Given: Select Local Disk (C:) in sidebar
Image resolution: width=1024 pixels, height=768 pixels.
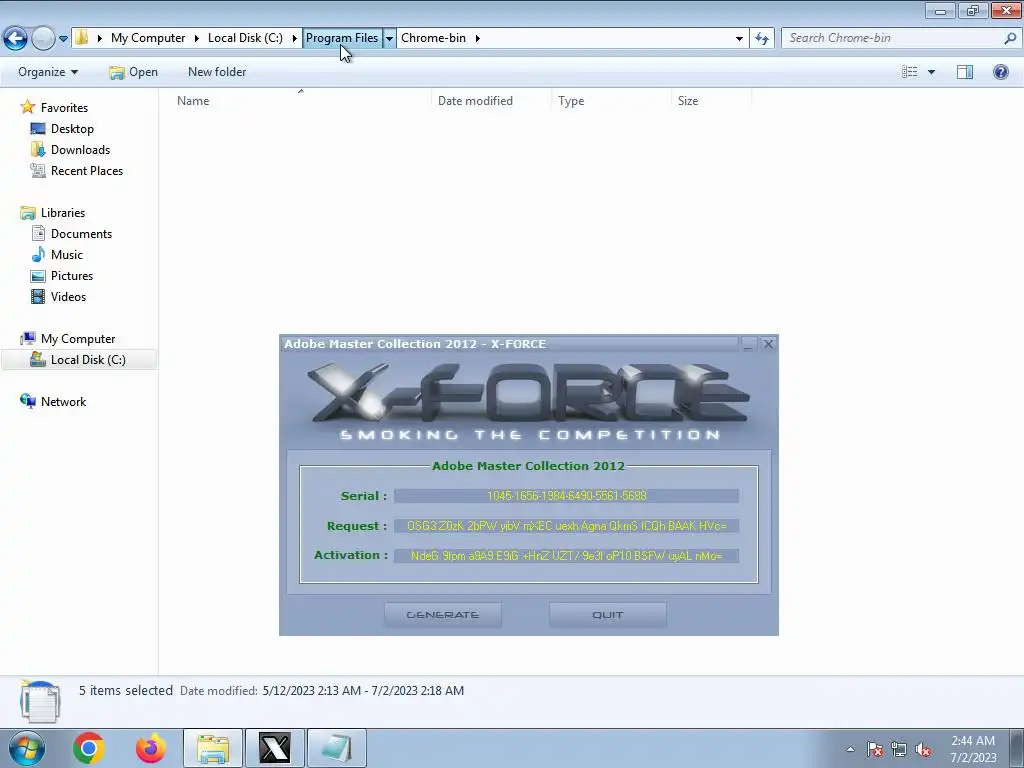Looking at the screenshot, I should [x=79, y=360].
